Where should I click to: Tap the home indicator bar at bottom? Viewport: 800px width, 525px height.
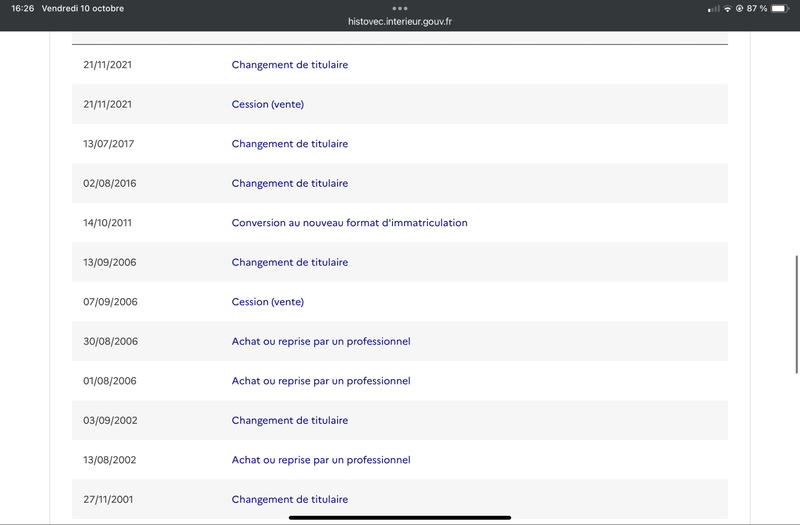click(x=400, y=517)
